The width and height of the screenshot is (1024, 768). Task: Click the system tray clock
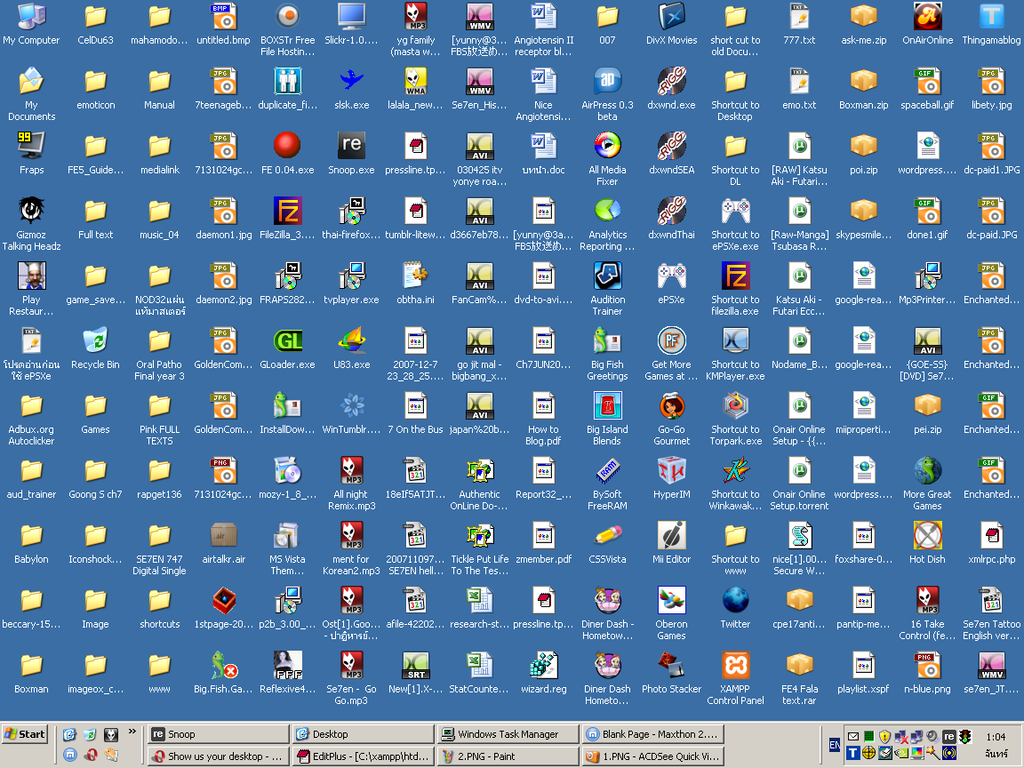click(x=996, y=737)
